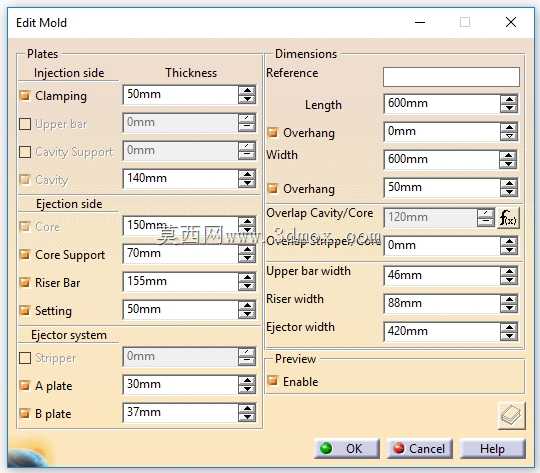Click the Clamping 50mm thickness field
Screen dimensions: 540x473
point(180,95)
